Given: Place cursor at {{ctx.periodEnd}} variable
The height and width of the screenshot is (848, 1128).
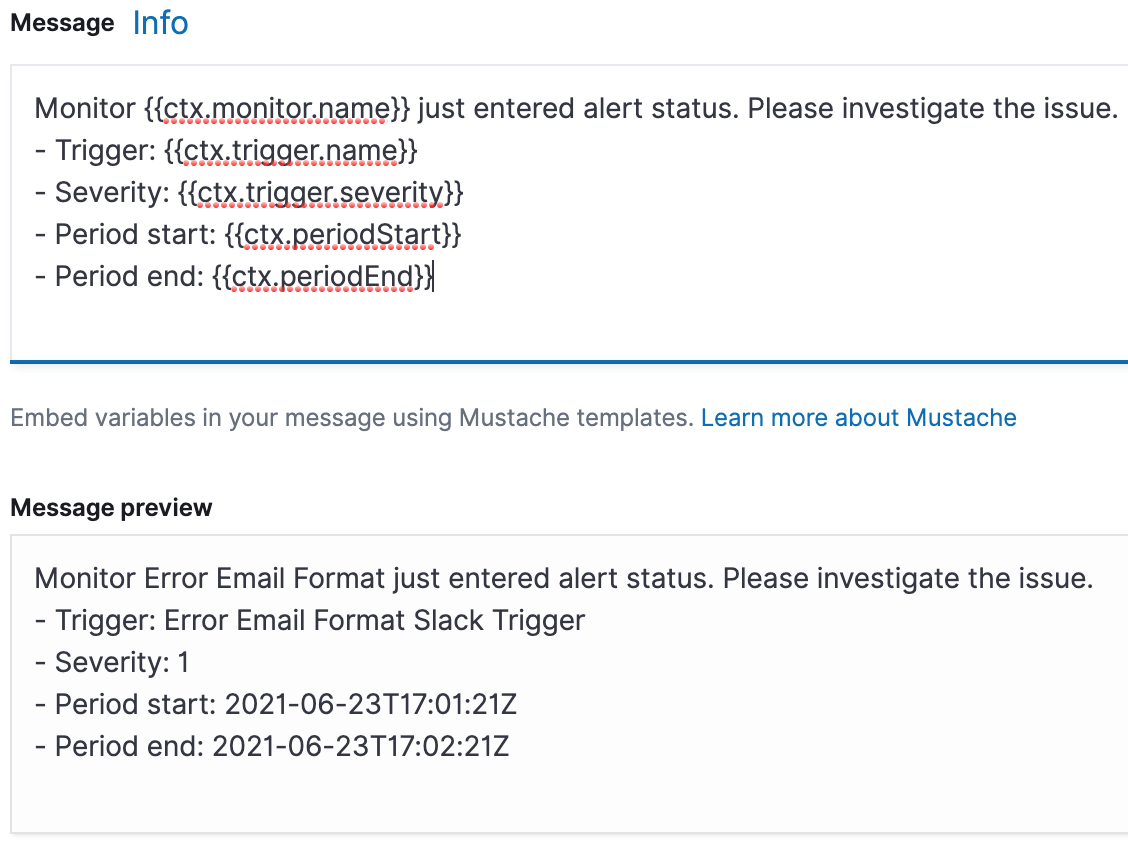Looking at the screenshot, I should [x=325, y=276].
